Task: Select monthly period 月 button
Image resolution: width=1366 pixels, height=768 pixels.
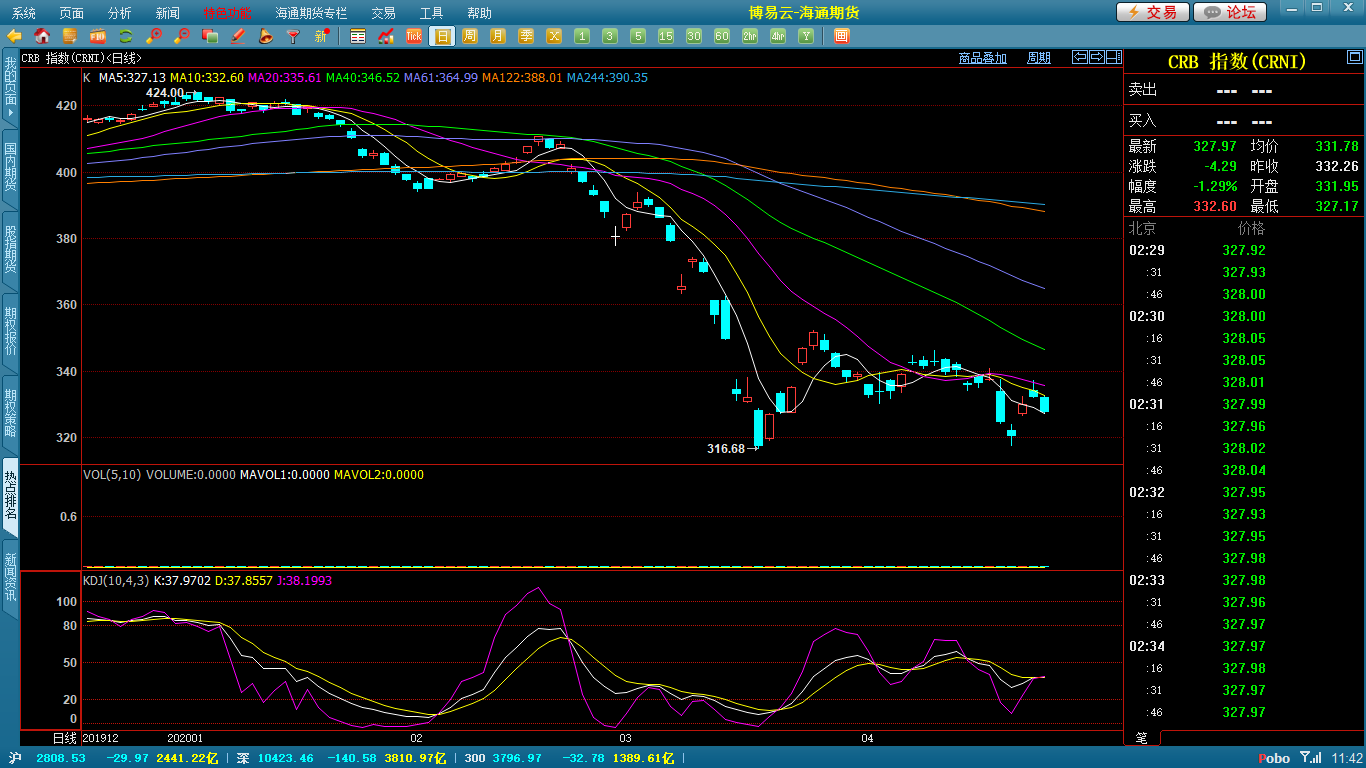Action: pos(498,36)
